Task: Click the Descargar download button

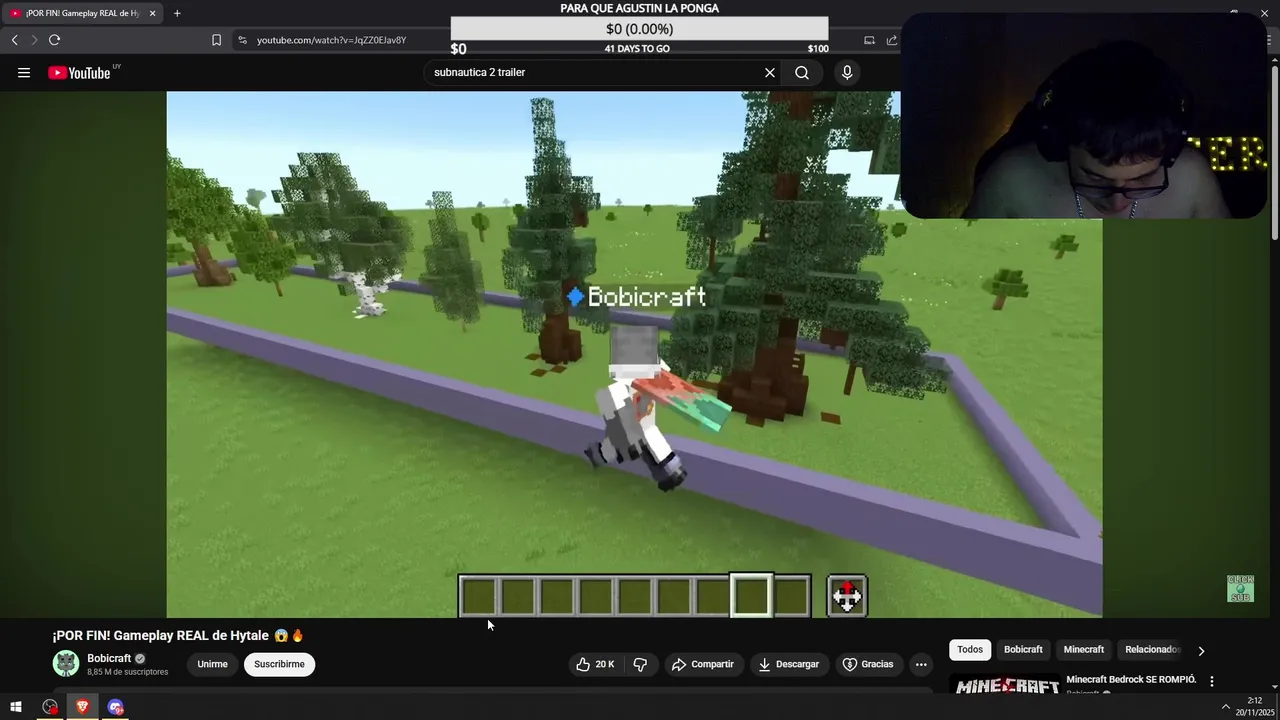Action: (788, 664)
